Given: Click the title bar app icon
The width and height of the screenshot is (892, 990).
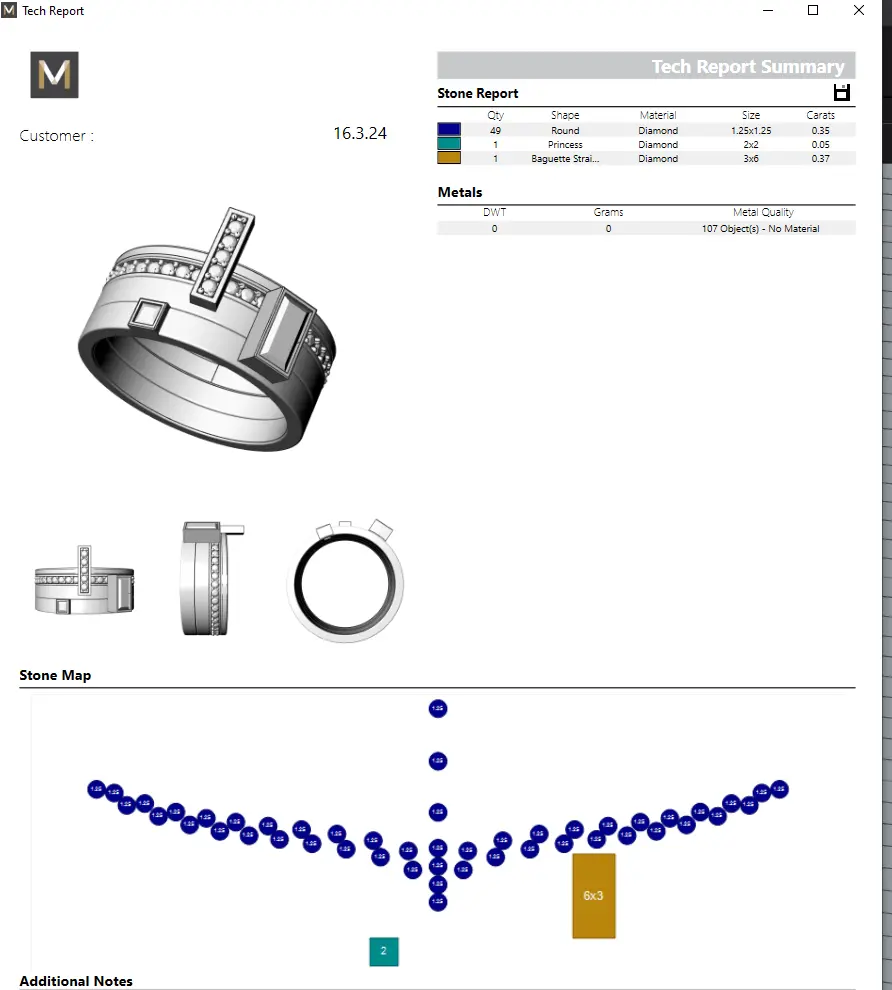Looking at the screenshot, I should pos(10,11).
